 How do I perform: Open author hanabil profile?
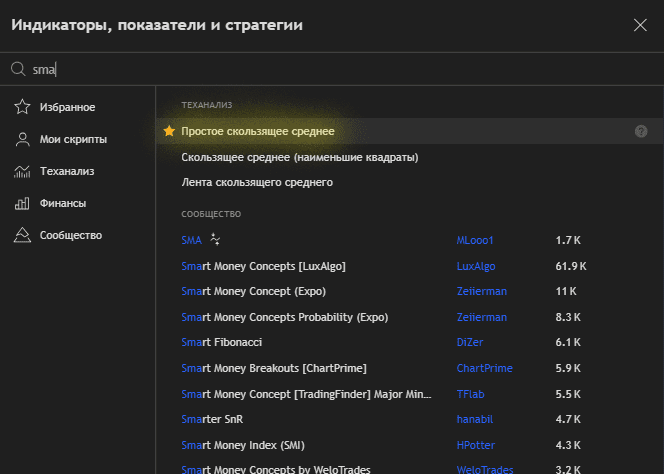click(475, 419)
